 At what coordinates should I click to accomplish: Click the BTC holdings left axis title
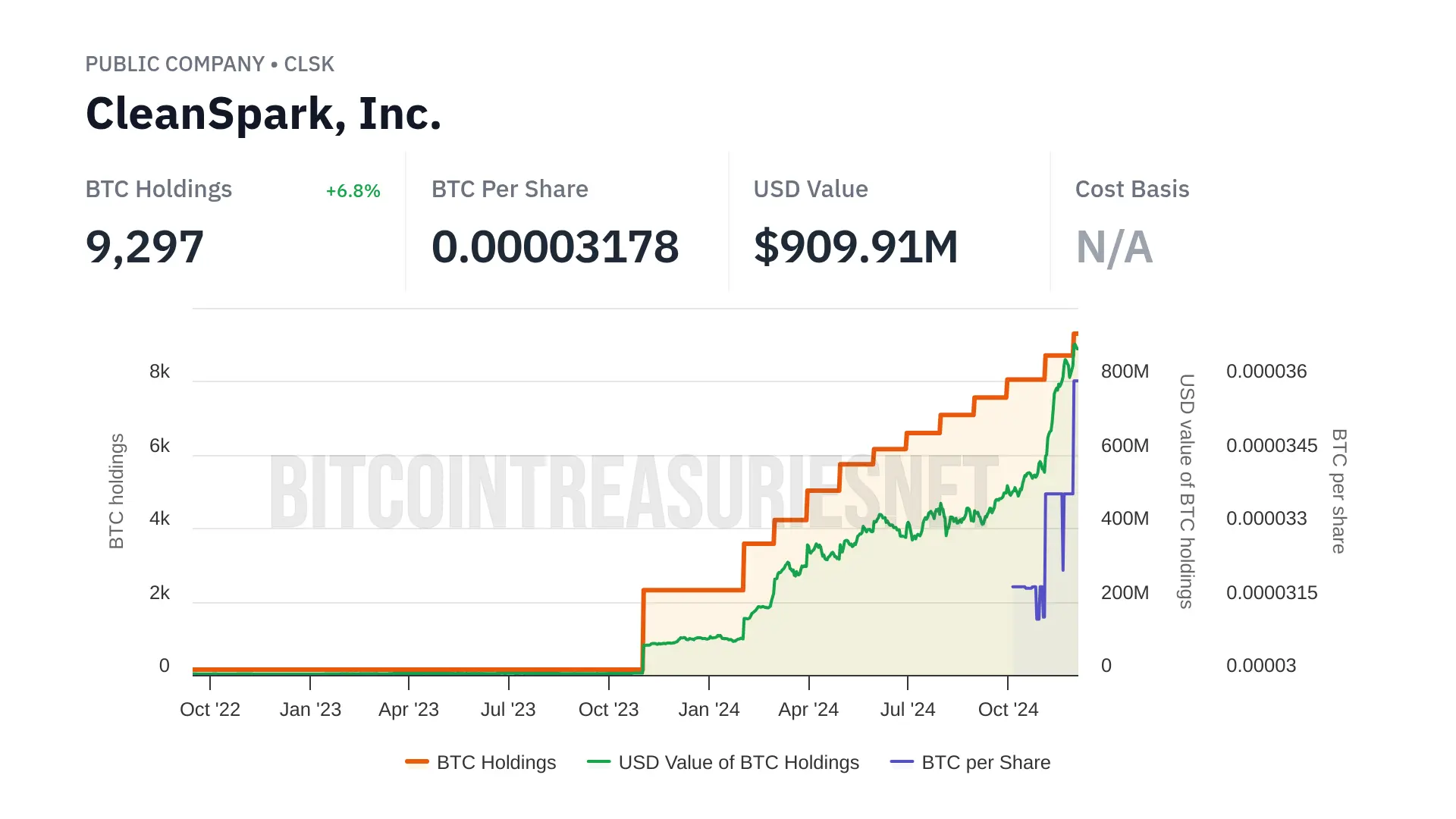(x=116, y=491)
